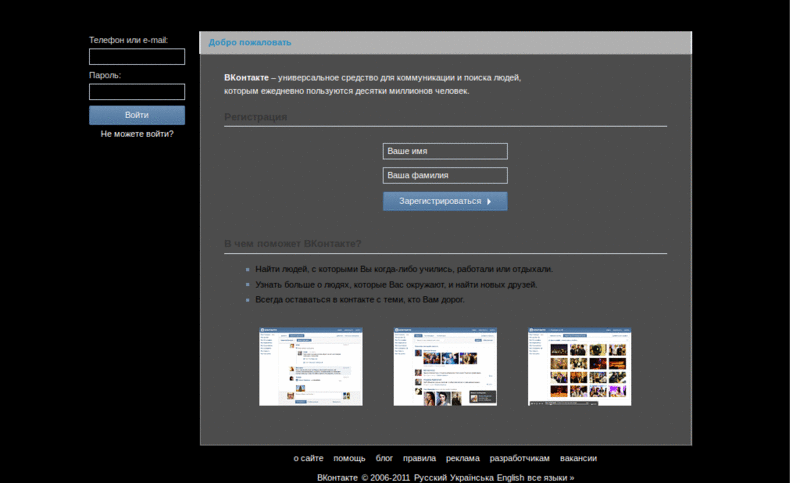Click the Ваша фамилия surname field

445,175
